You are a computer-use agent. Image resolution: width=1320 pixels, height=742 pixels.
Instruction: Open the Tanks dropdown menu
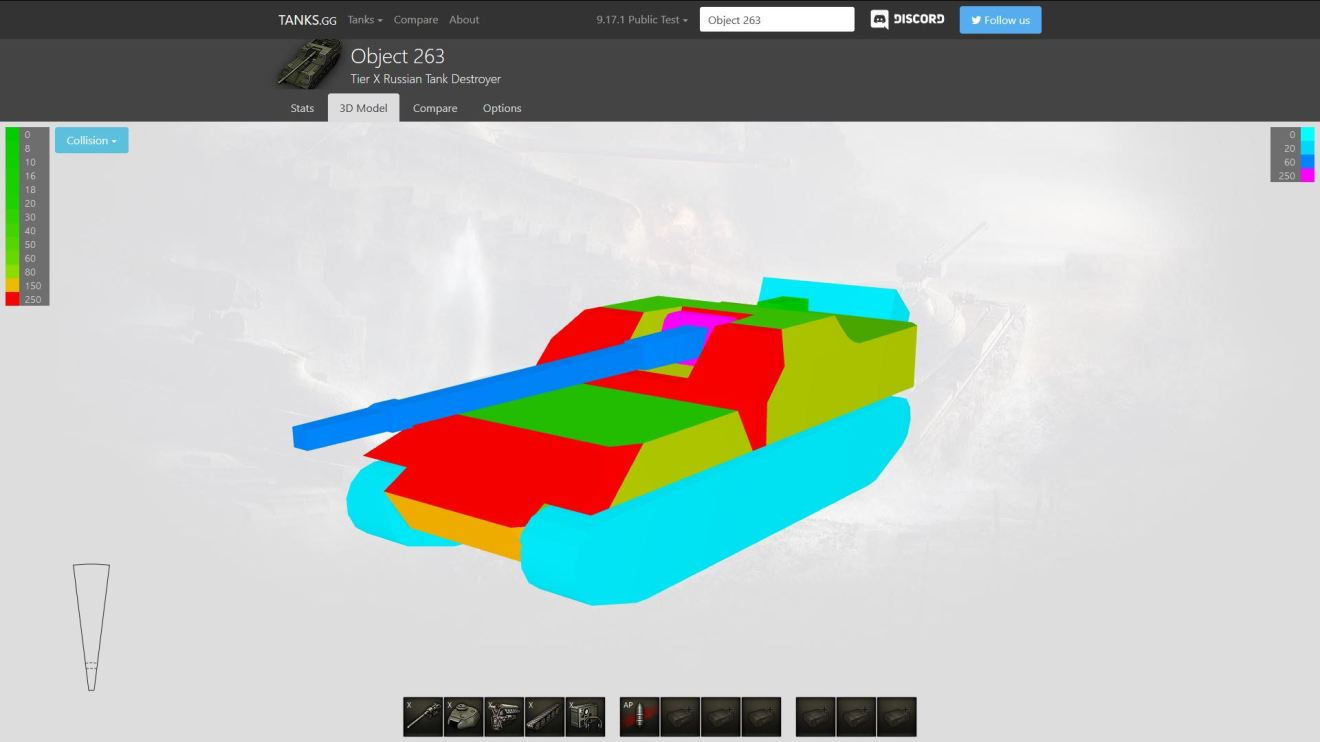pyautogui.click(x=365, y=20)
